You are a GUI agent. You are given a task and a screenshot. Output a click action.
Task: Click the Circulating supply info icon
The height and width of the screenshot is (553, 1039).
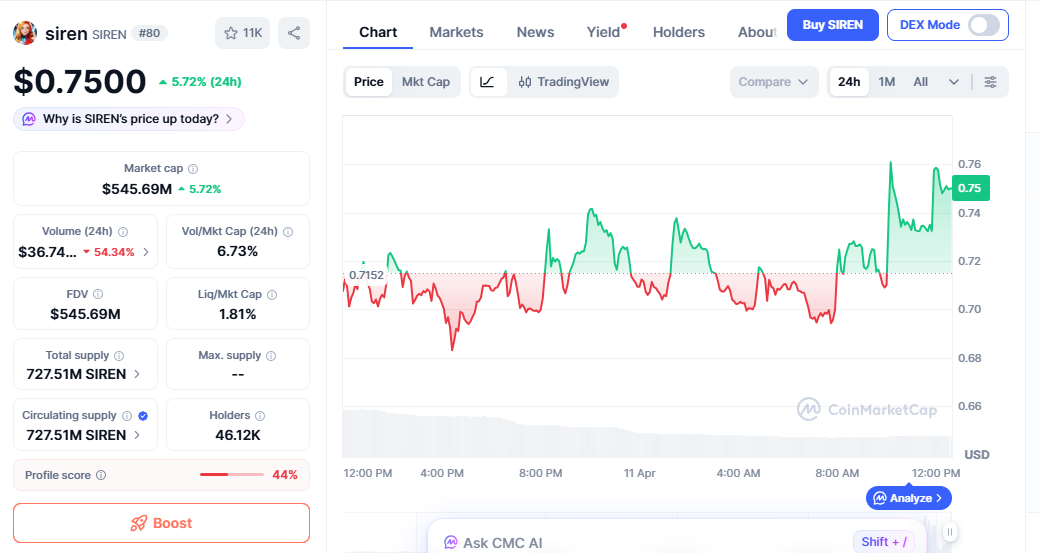pyautogui.click(x=127, y=416)
